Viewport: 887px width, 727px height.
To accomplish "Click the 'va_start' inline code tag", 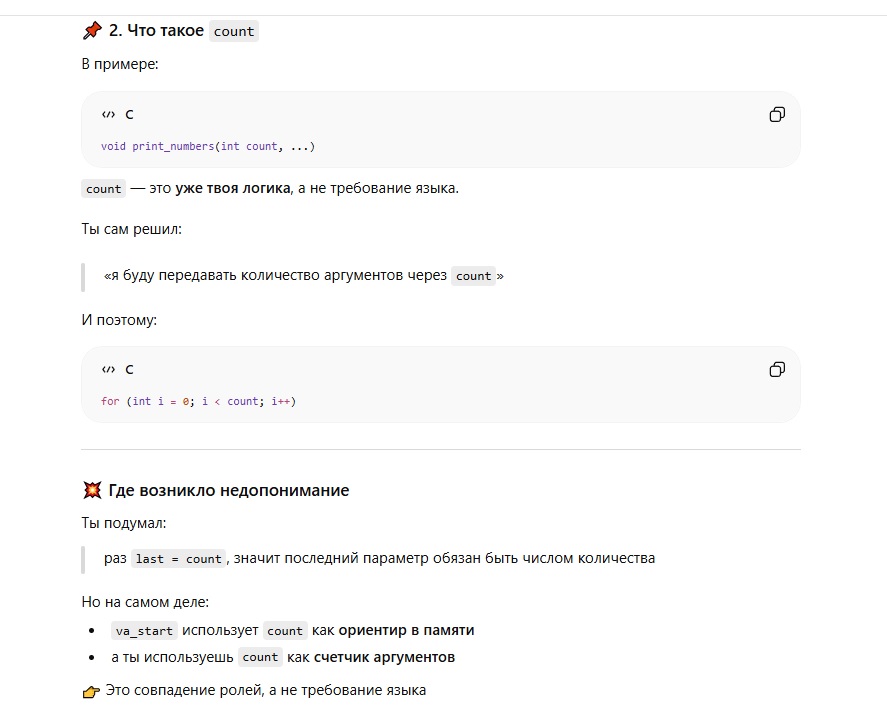I will point(144,631).
